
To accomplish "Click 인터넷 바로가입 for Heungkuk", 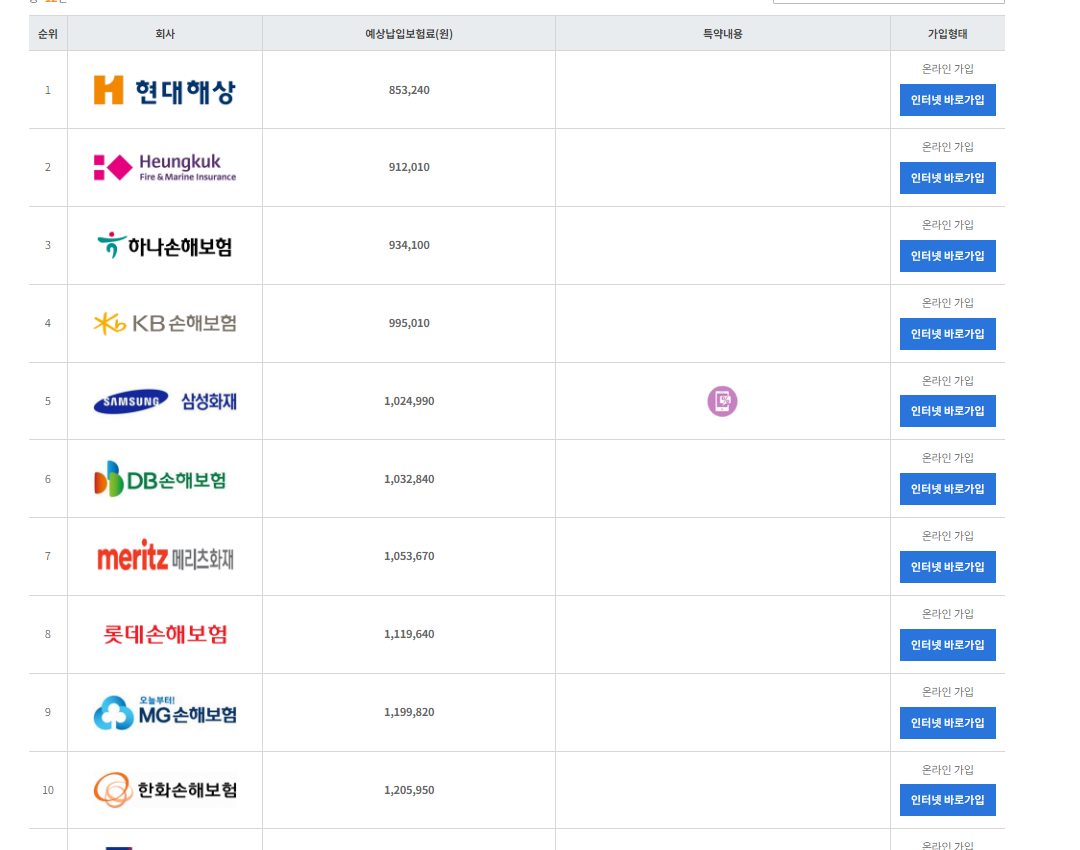I will click(x=947, y=178).
